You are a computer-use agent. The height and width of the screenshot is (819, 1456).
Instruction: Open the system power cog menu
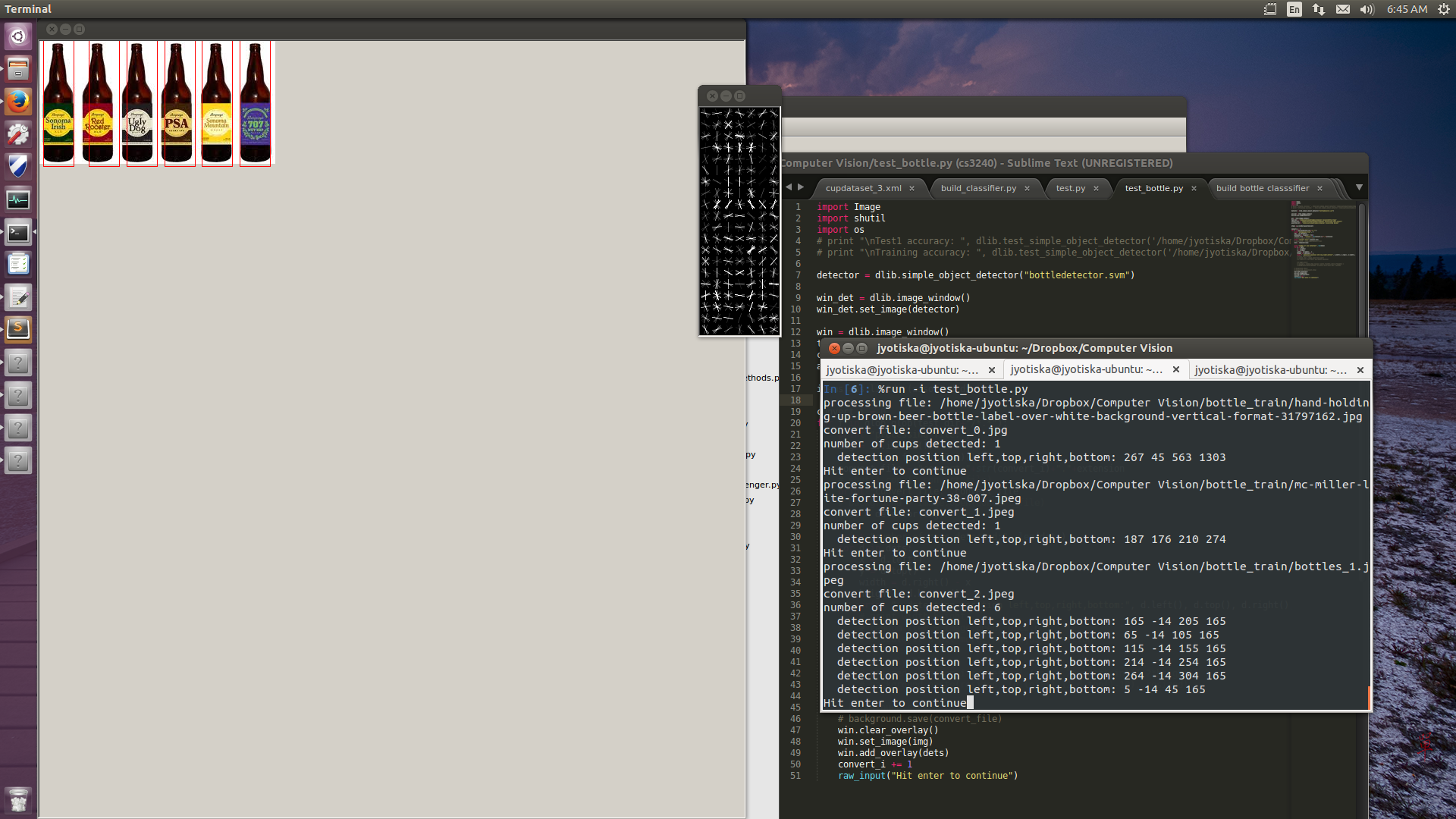[x=1443, y=9]
